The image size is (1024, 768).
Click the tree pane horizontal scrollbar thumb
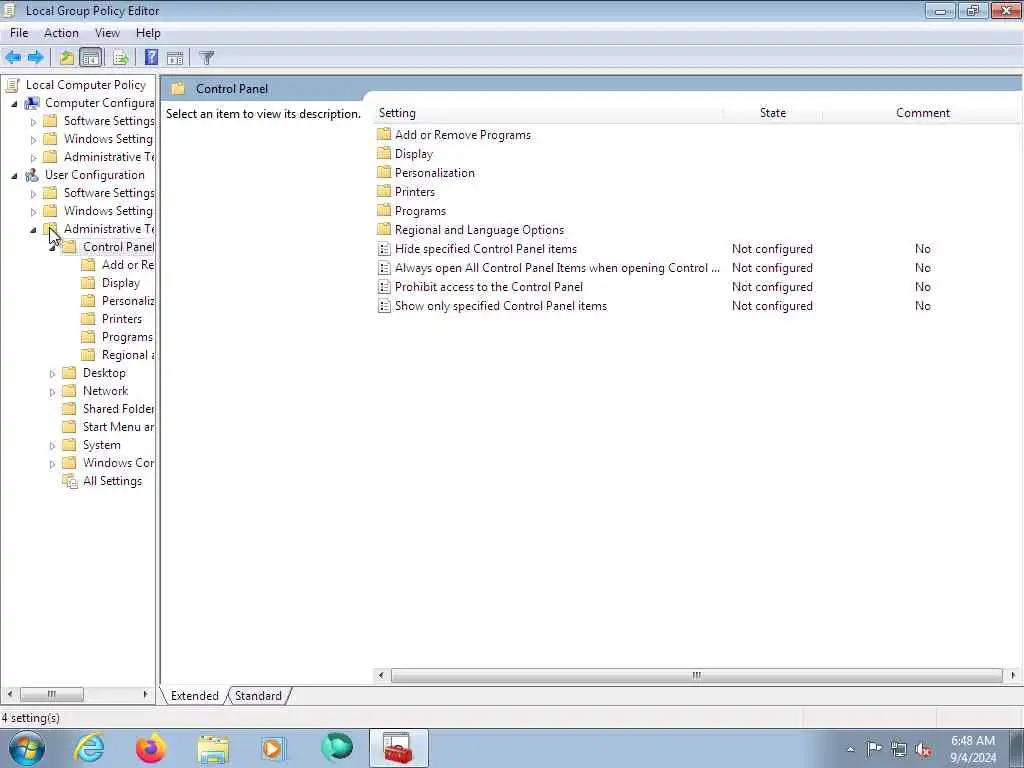click(52, 694)
